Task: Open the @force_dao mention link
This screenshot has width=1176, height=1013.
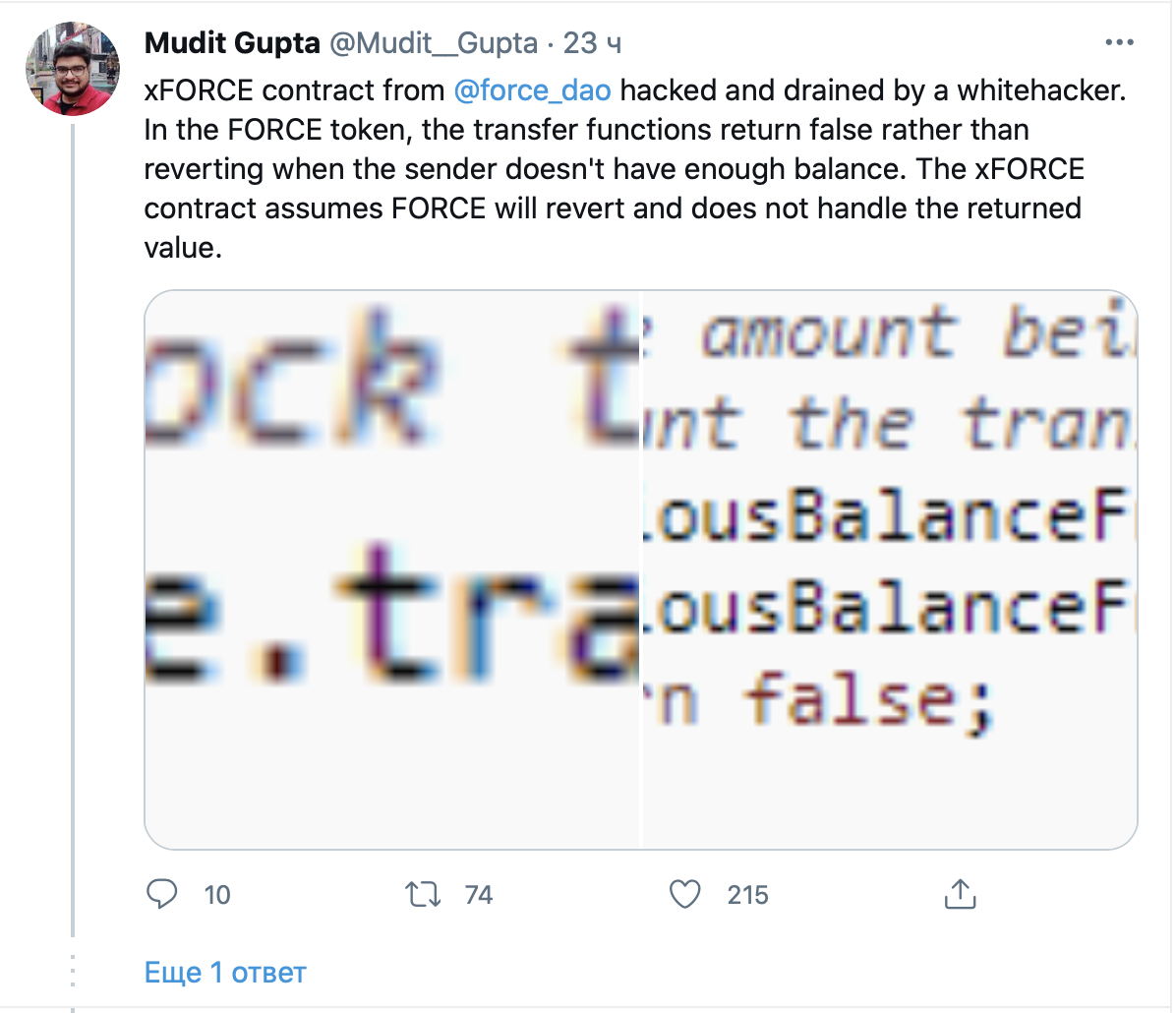Action: point(532,90)
